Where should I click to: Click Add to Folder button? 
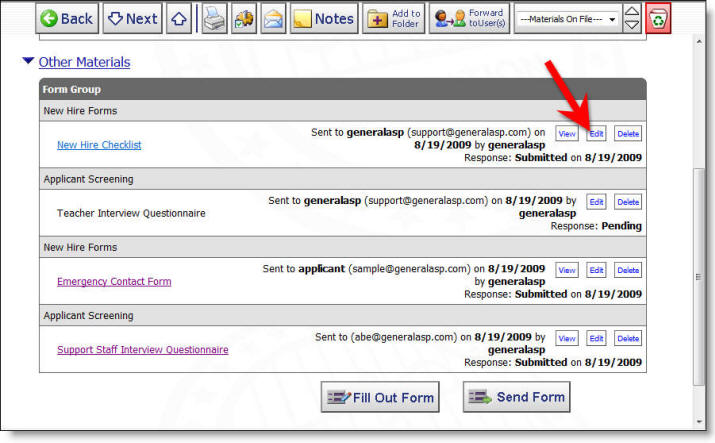coord(393,18)
